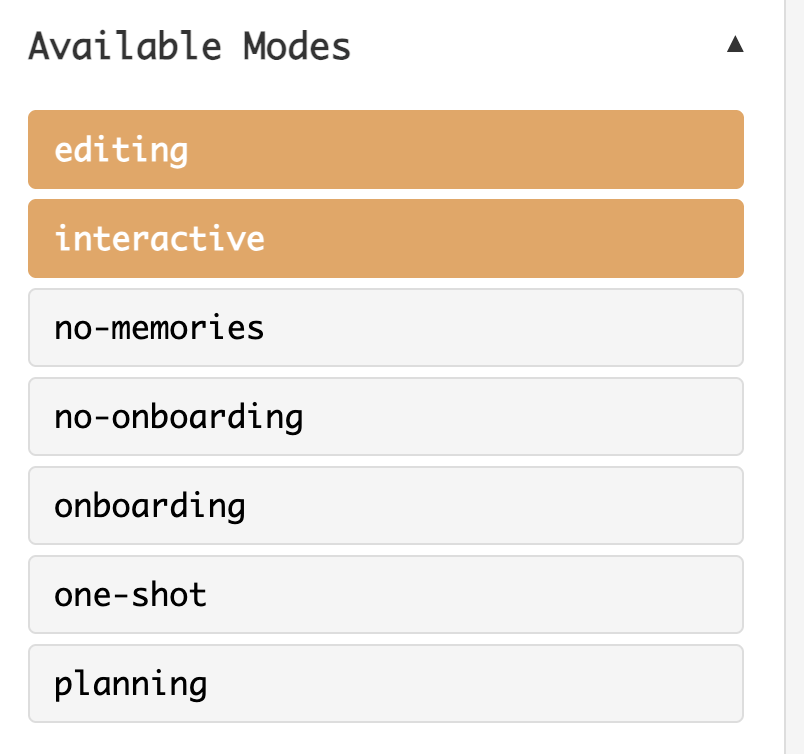Enable the no-memories mode
This screenshot has height=754, width=804.
click(386, 327)
